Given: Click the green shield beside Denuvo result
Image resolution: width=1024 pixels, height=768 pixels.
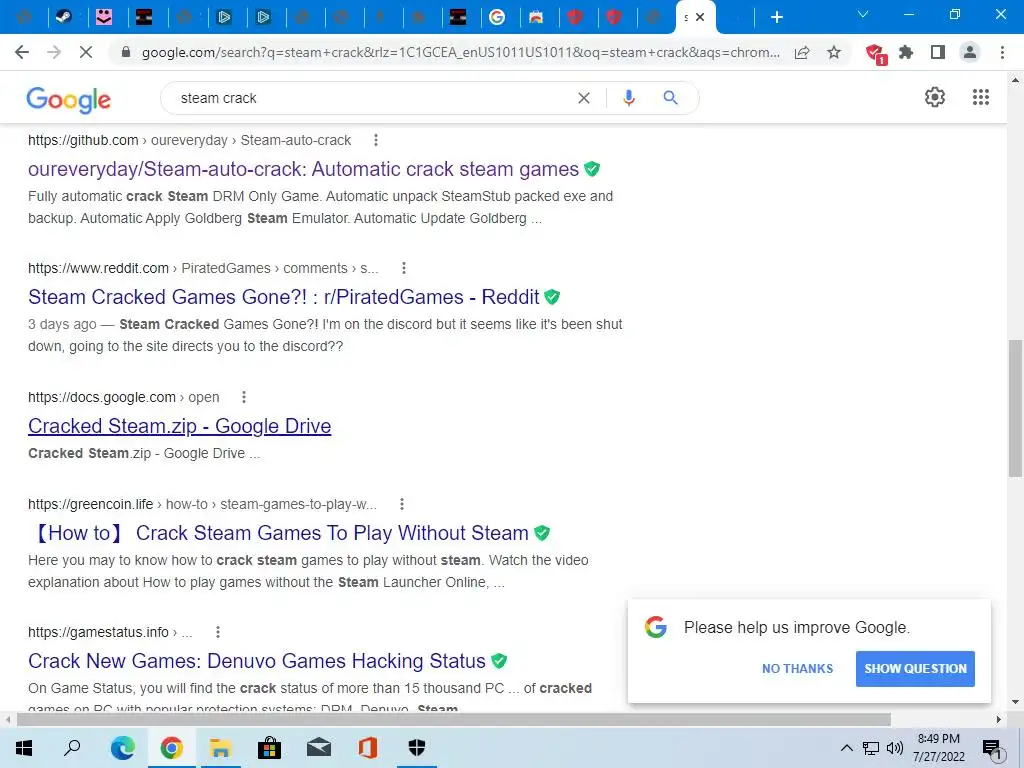Looking at the screenshot, I should tap(499, 661).
